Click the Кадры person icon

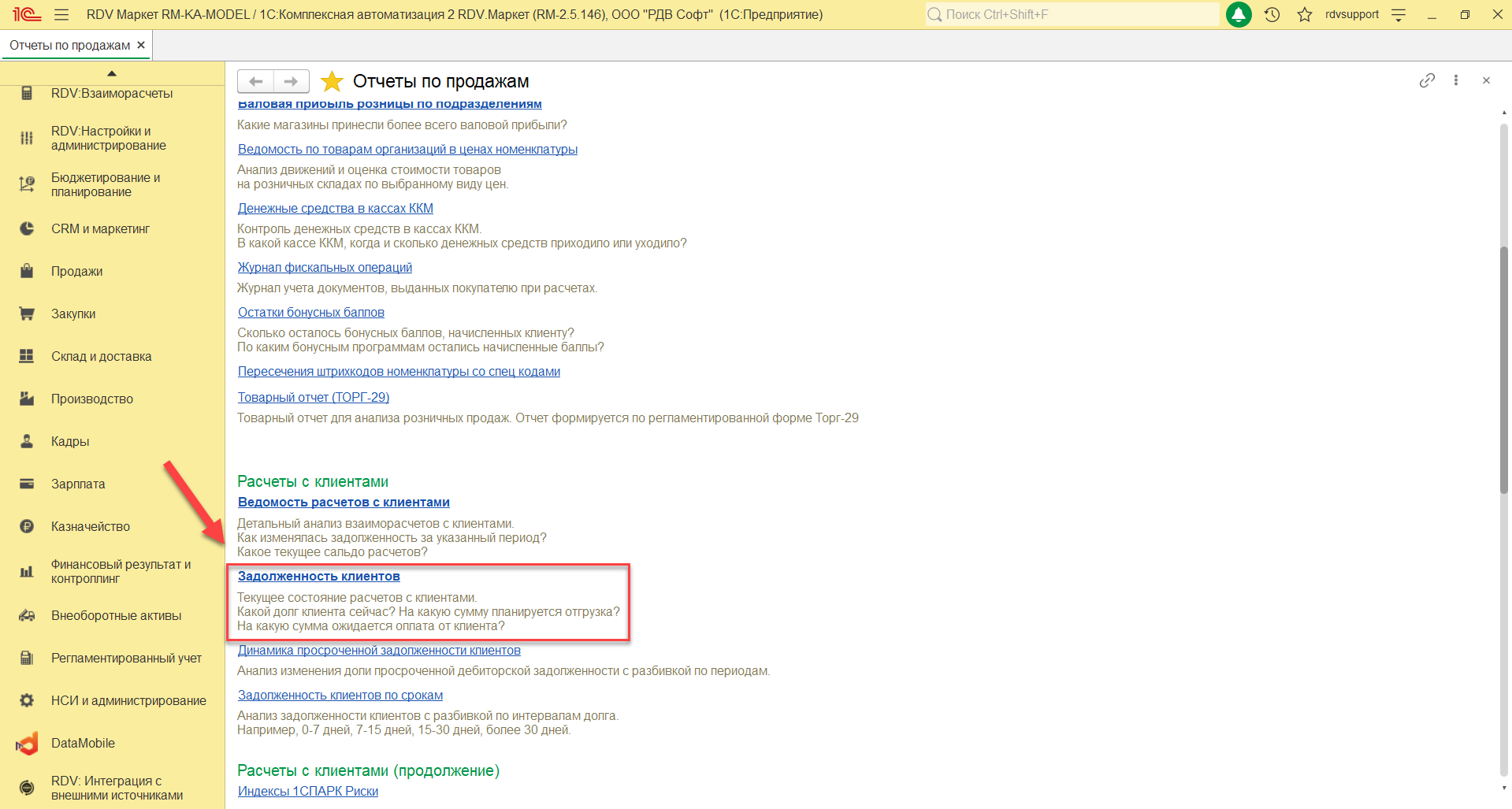pyautogui.click(x=27, y=441)
